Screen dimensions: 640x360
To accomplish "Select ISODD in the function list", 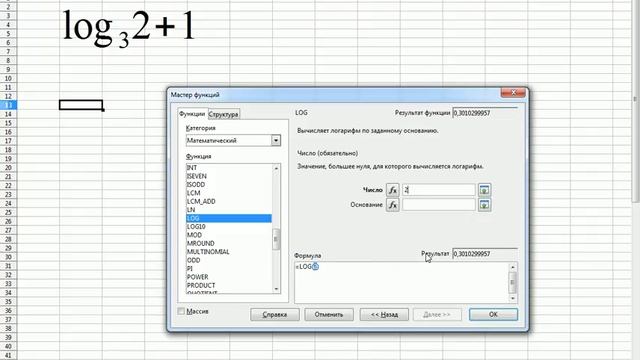I will [229, 184].
